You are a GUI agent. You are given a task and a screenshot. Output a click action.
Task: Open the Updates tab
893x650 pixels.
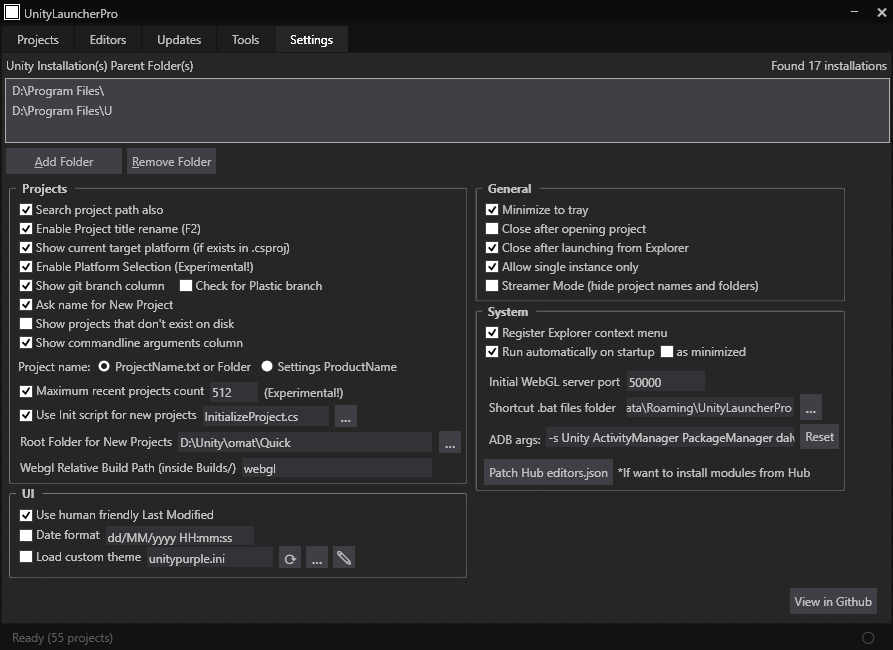[179, 39]
